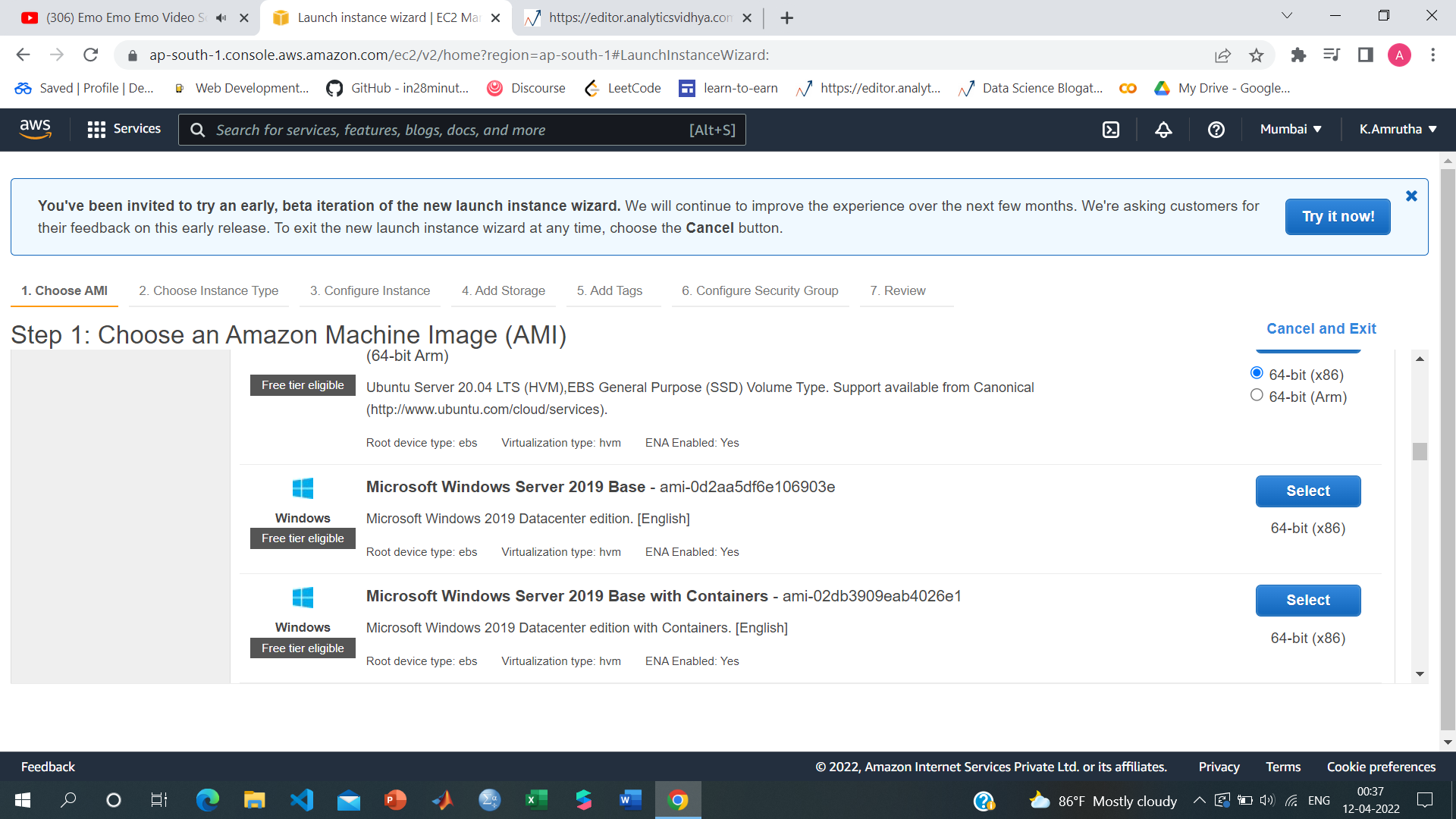Screen dimensions: 1456x819
Task: Select 64-bit (Arm) architecture for Ubuntu
Action: click(x=1257, y=395)
